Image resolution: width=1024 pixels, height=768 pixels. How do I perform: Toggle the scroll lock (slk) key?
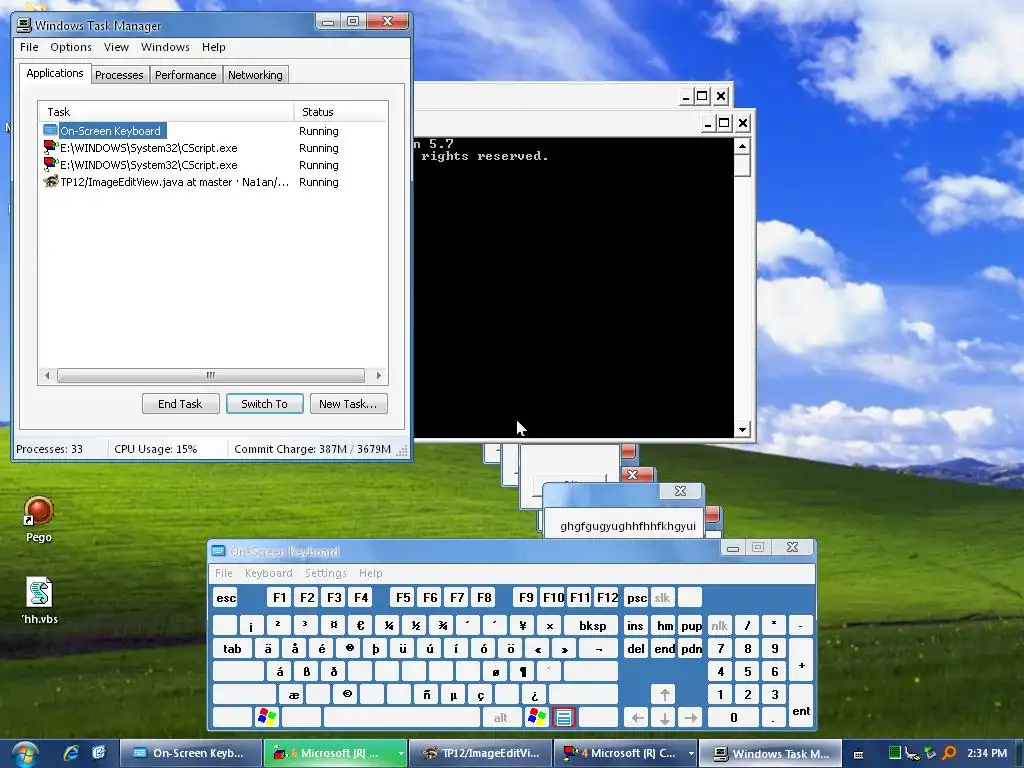(662, 598)
